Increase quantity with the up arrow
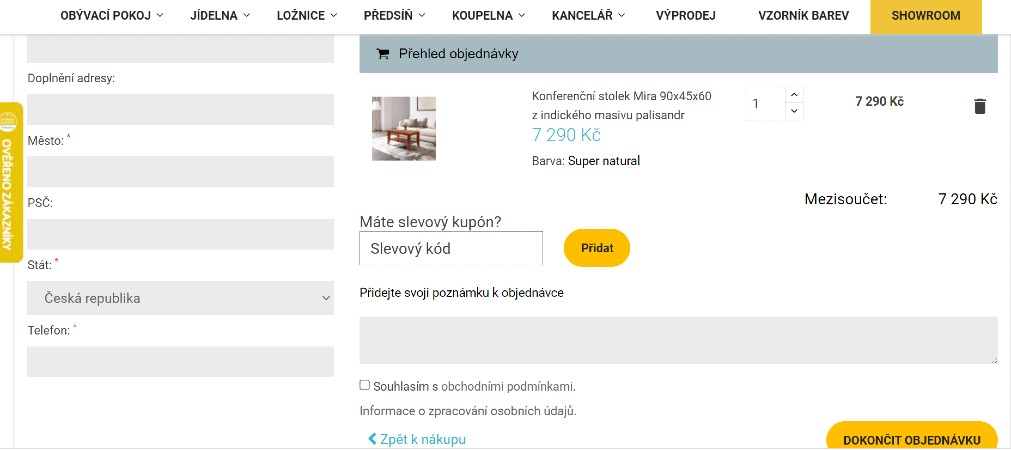1011x450 pixels. tap(794, 95)
